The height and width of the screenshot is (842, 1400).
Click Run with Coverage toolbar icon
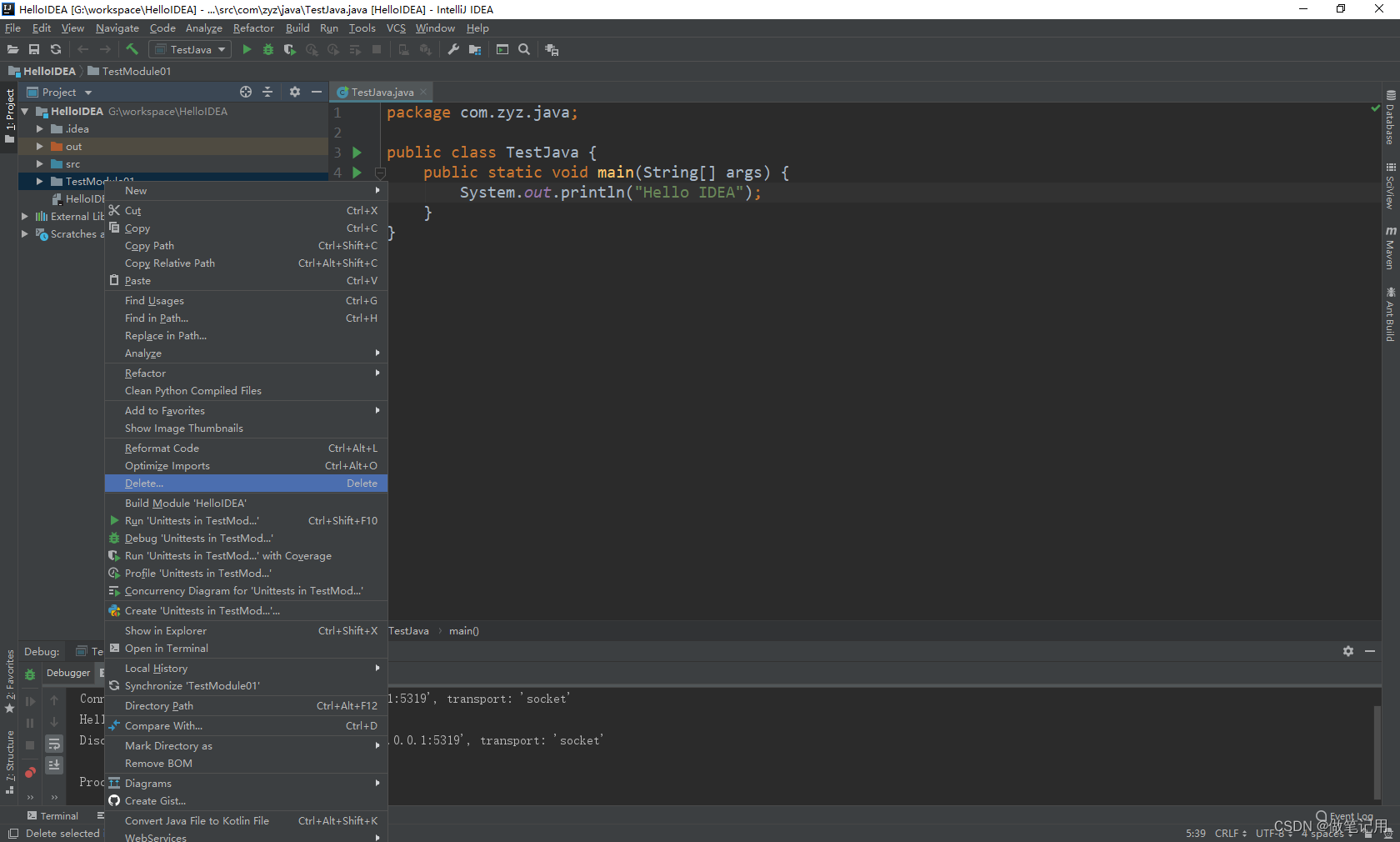point(290,50)
